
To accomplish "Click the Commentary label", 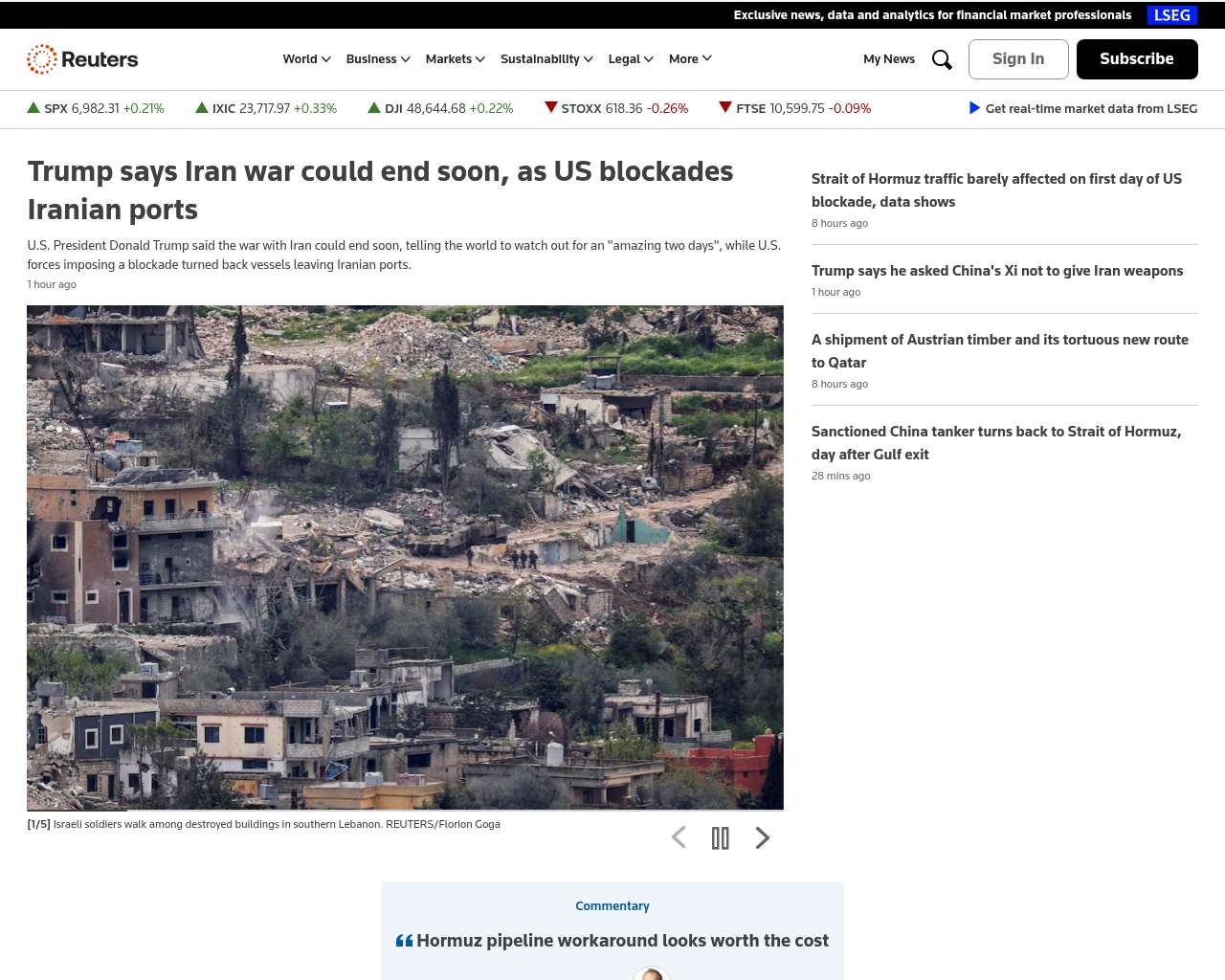I will [612, 905].
